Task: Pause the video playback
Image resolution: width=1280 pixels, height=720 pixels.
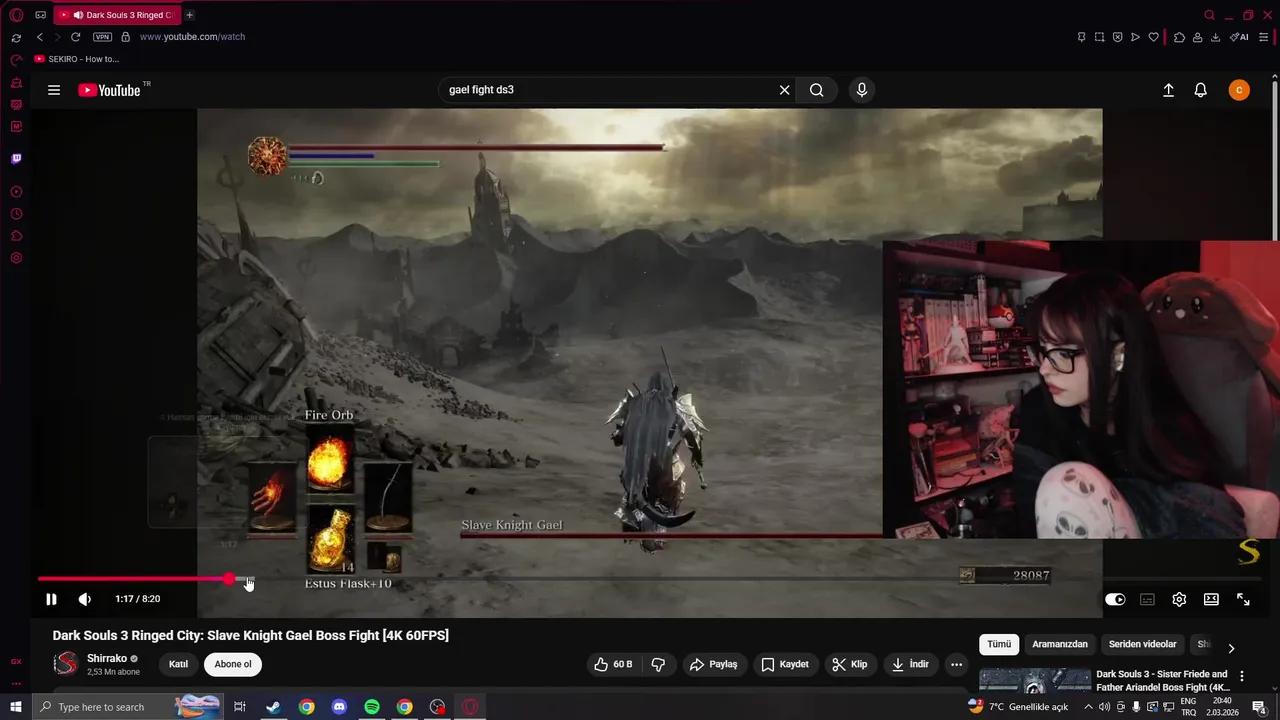Action: tap(51, 599)
